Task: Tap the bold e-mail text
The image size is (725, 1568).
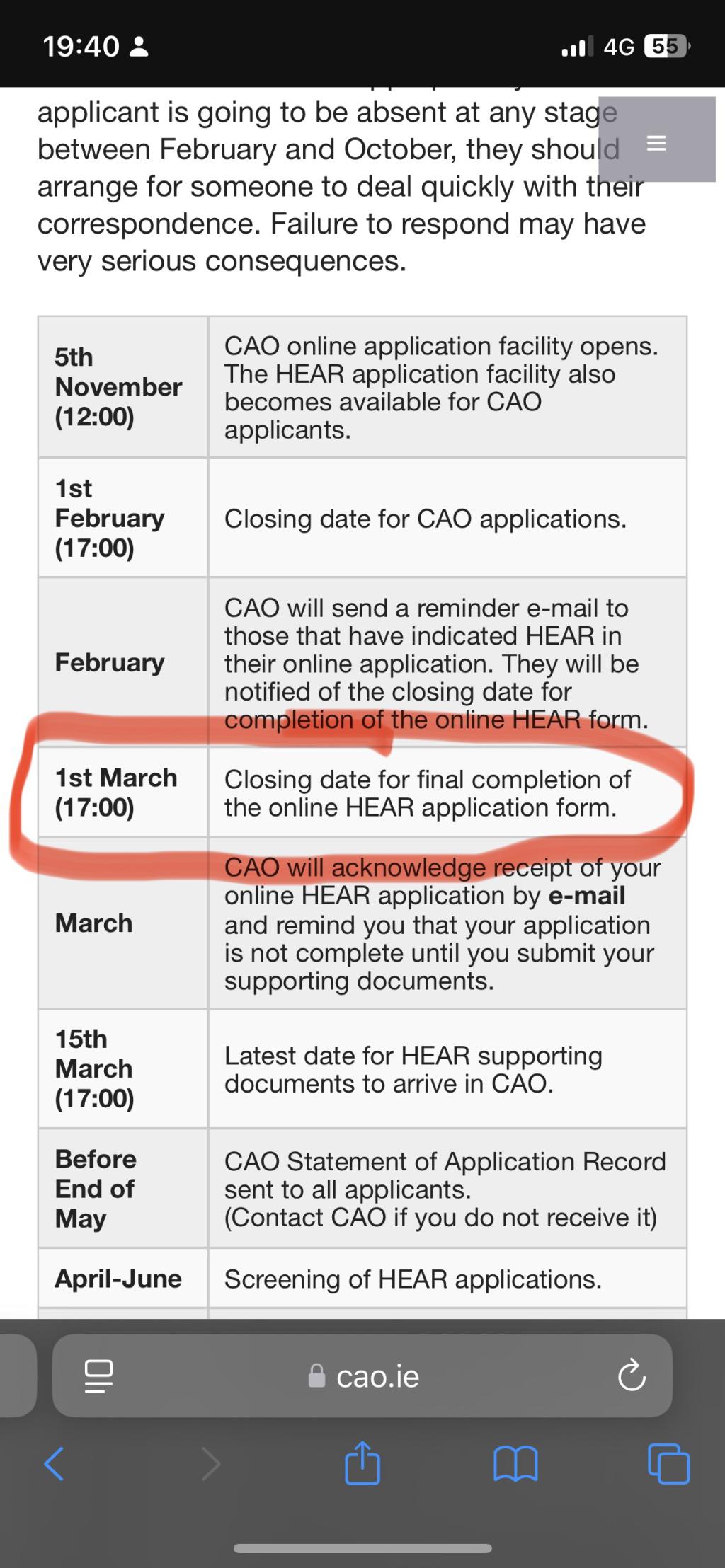Action: (x=587, y=896)
